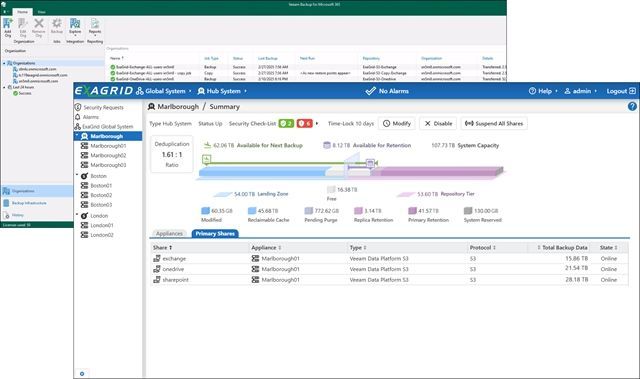Viewport: 640px width, 379px height.
Task: Expand the Security Check-List arrow
Action: point(317,123)
